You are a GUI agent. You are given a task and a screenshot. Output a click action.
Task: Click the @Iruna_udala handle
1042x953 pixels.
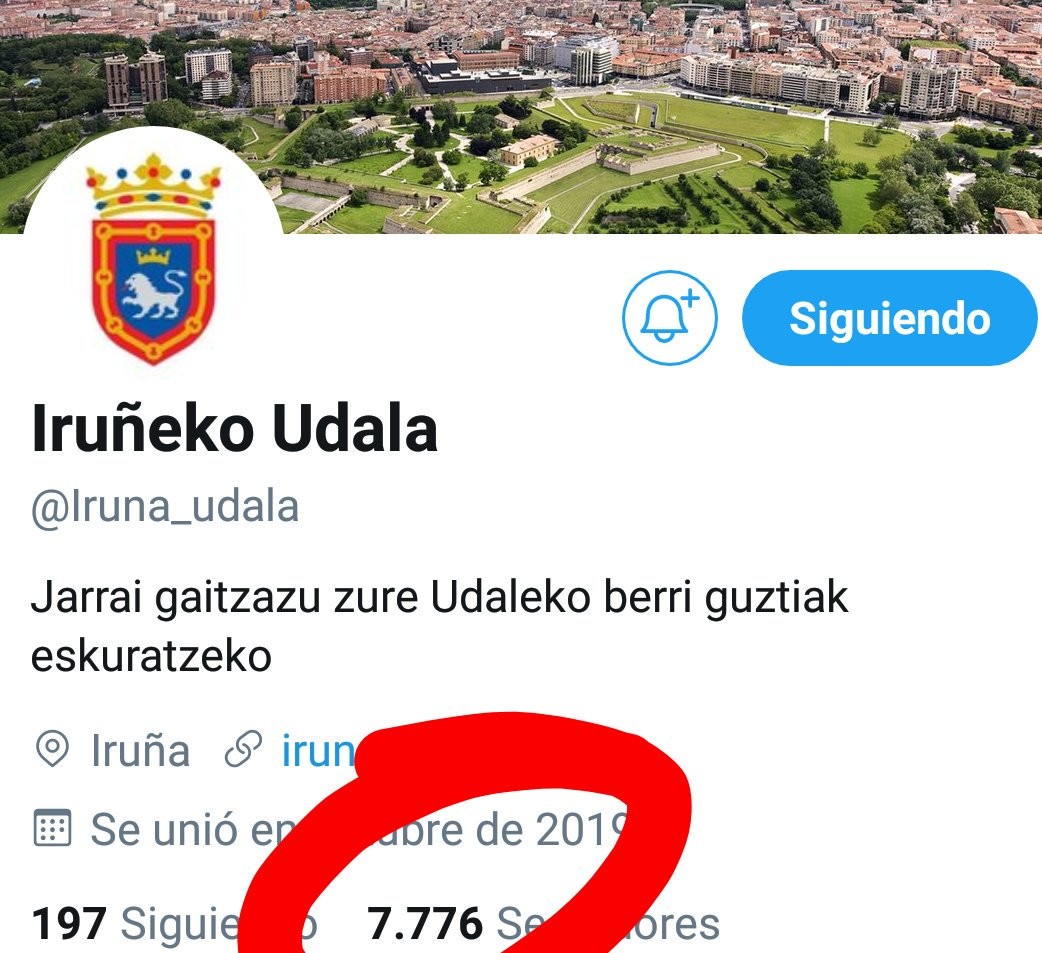(x=165, y=507)
